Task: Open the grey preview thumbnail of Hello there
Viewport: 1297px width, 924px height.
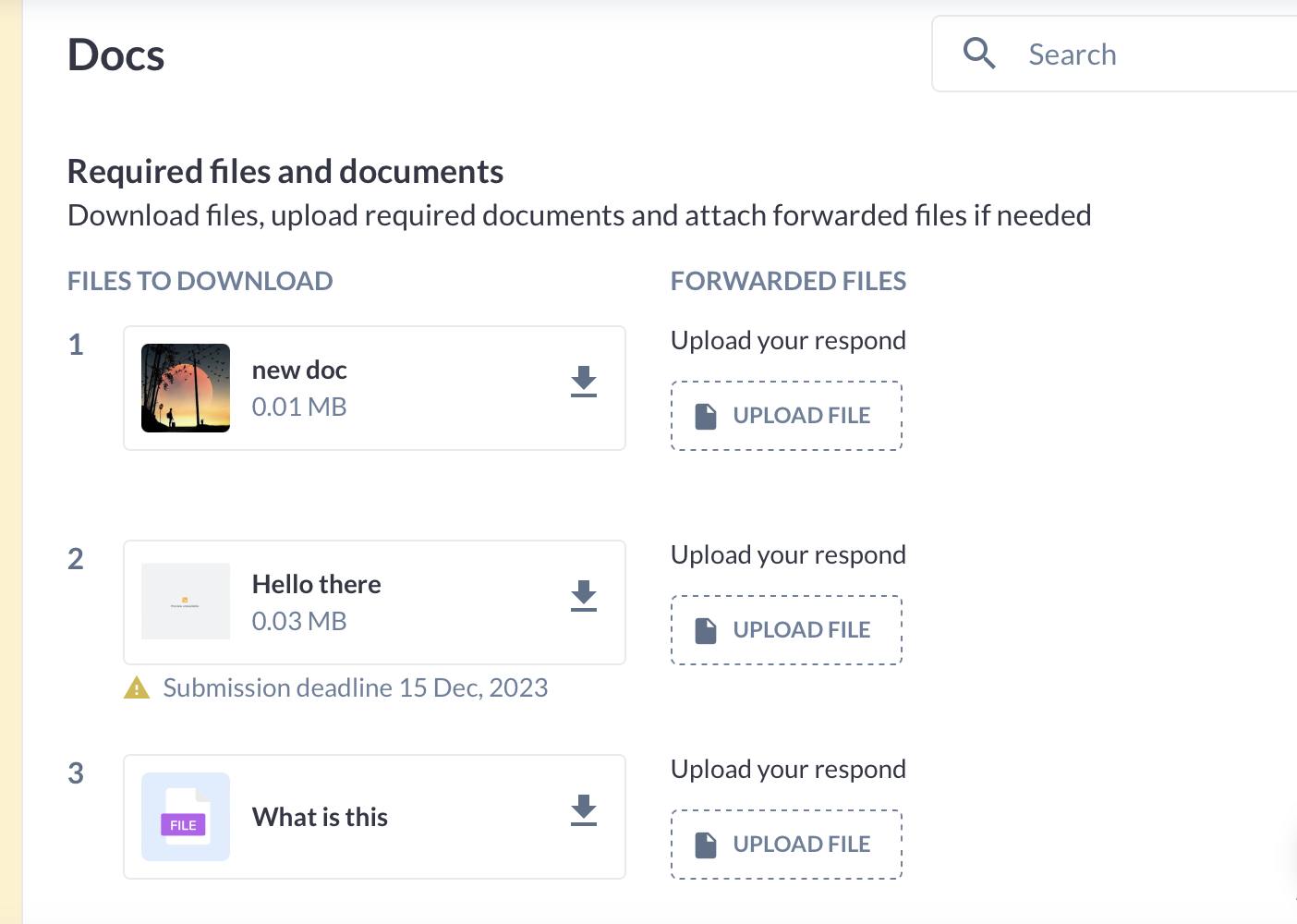Action: pos(186,602)
